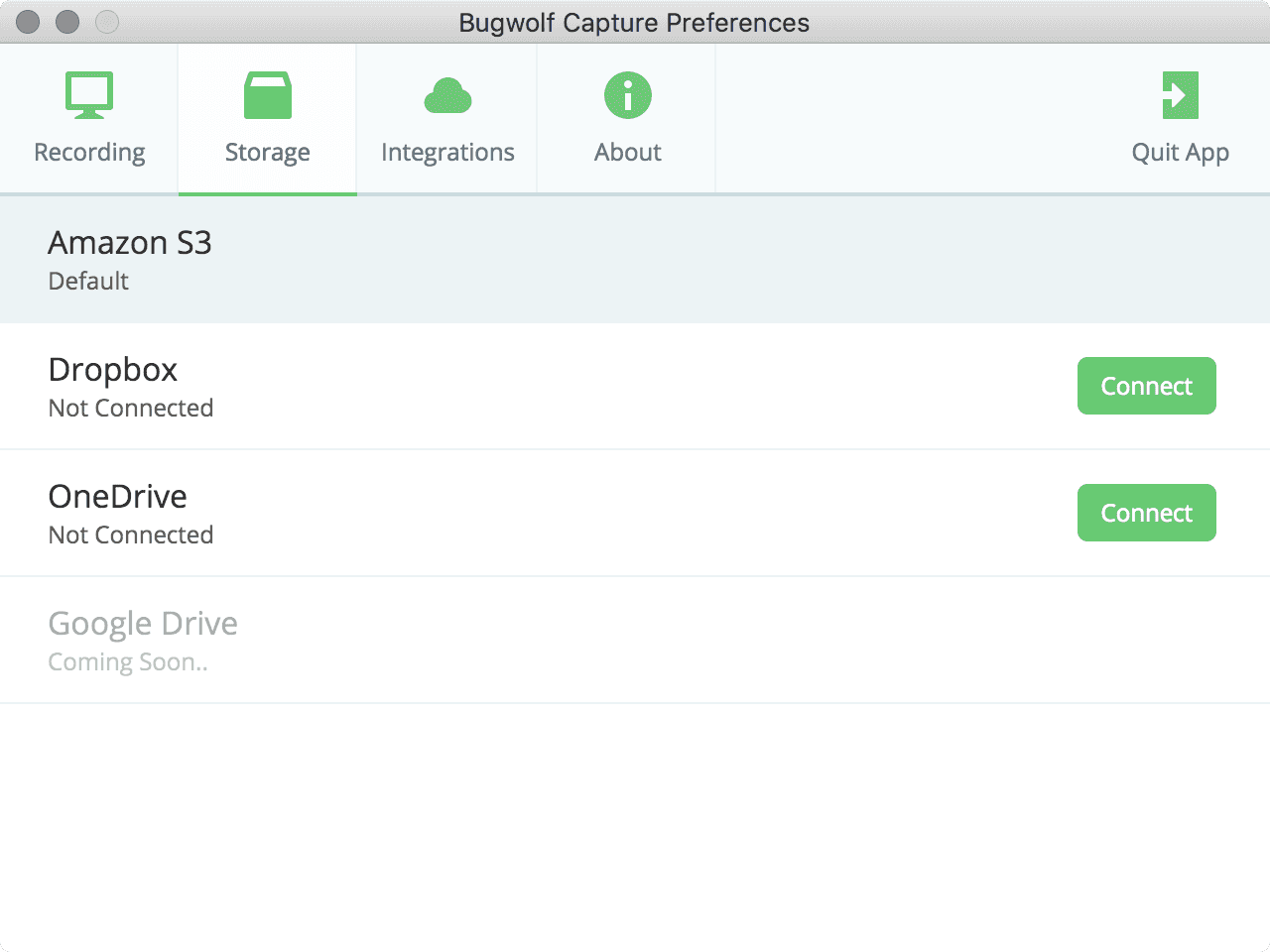Screen dimensions: 1270x952
Task: Close the Preferences window
Action: [28, 22]
